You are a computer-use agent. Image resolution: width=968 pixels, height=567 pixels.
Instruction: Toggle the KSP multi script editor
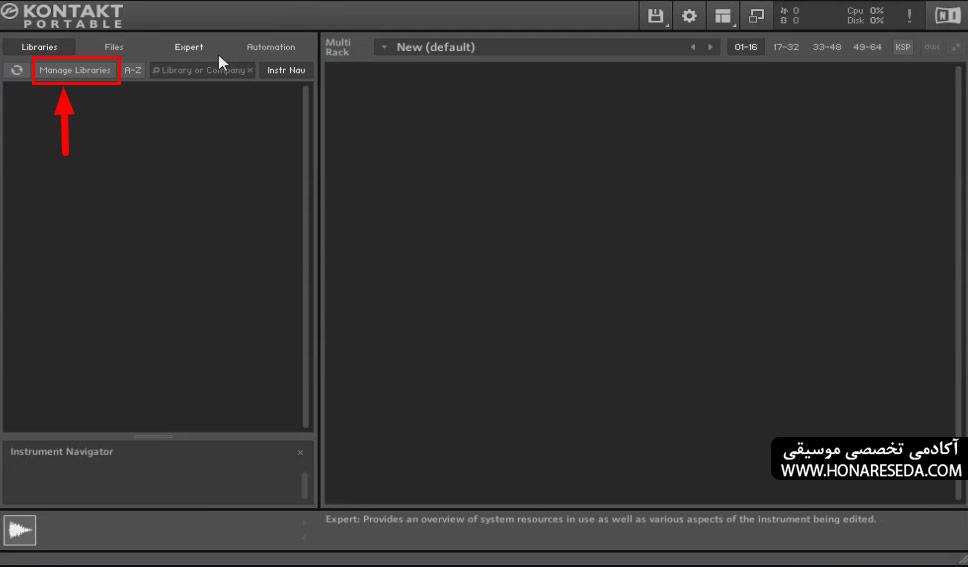pos(903,47)
